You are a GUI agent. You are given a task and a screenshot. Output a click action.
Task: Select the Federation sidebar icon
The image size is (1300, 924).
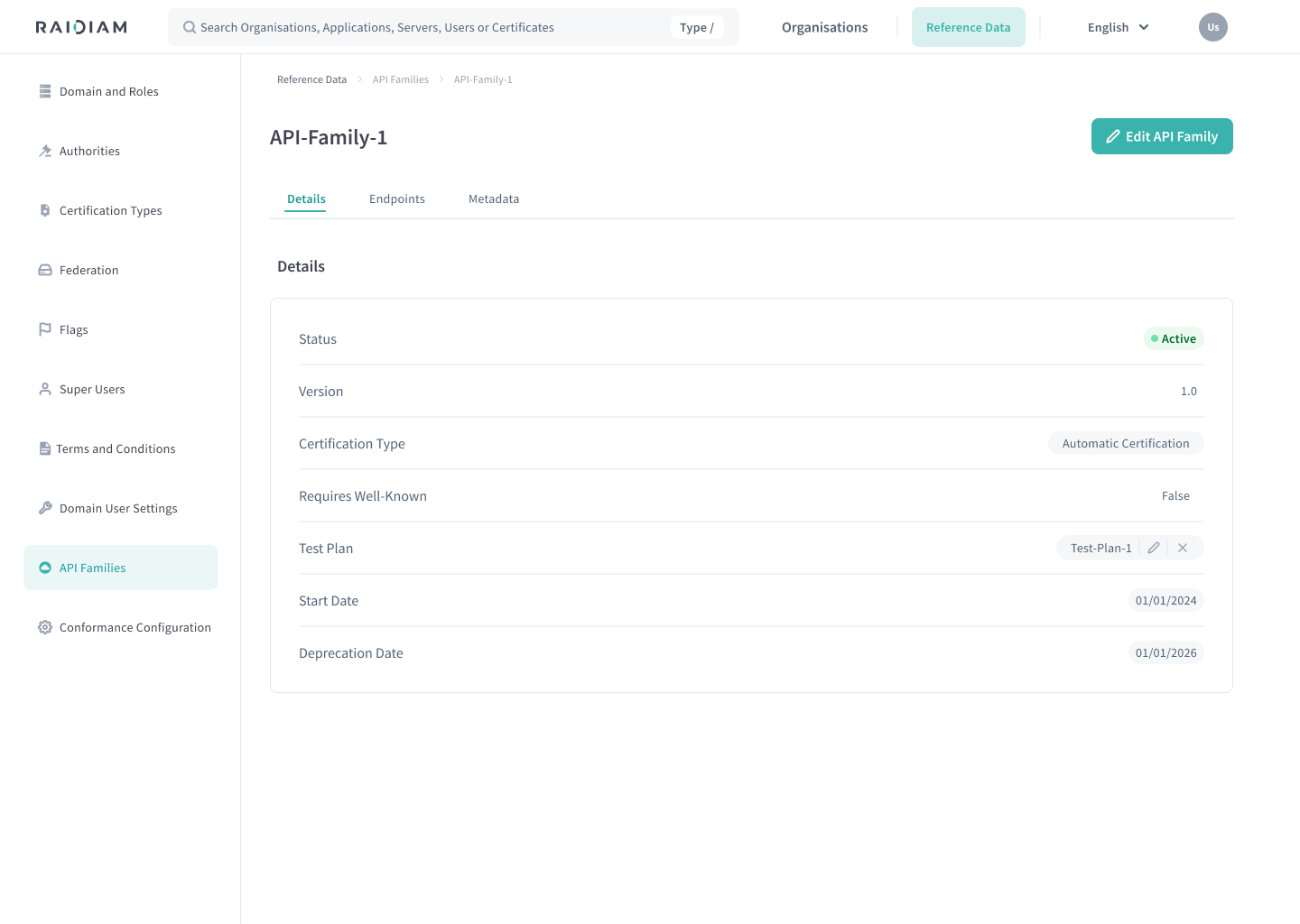coord(45,269)
